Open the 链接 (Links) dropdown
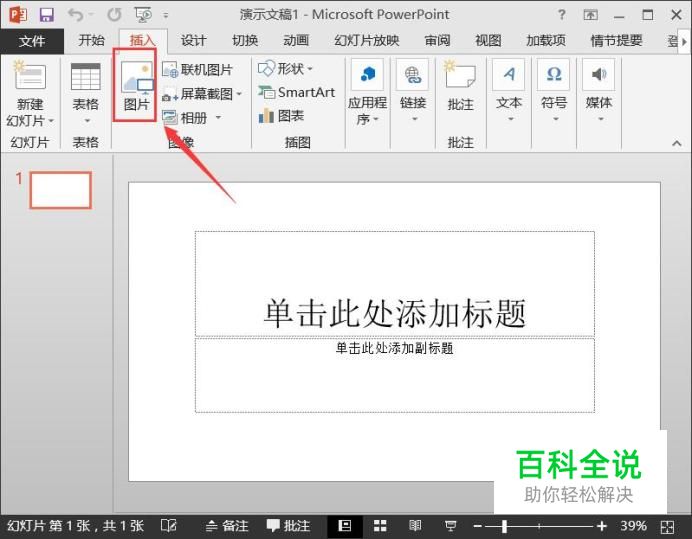 click(x=413, y=91)
